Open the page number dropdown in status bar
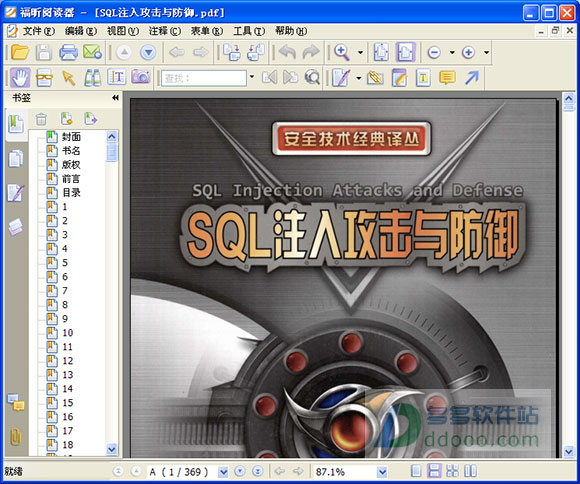 click(223, 471)
